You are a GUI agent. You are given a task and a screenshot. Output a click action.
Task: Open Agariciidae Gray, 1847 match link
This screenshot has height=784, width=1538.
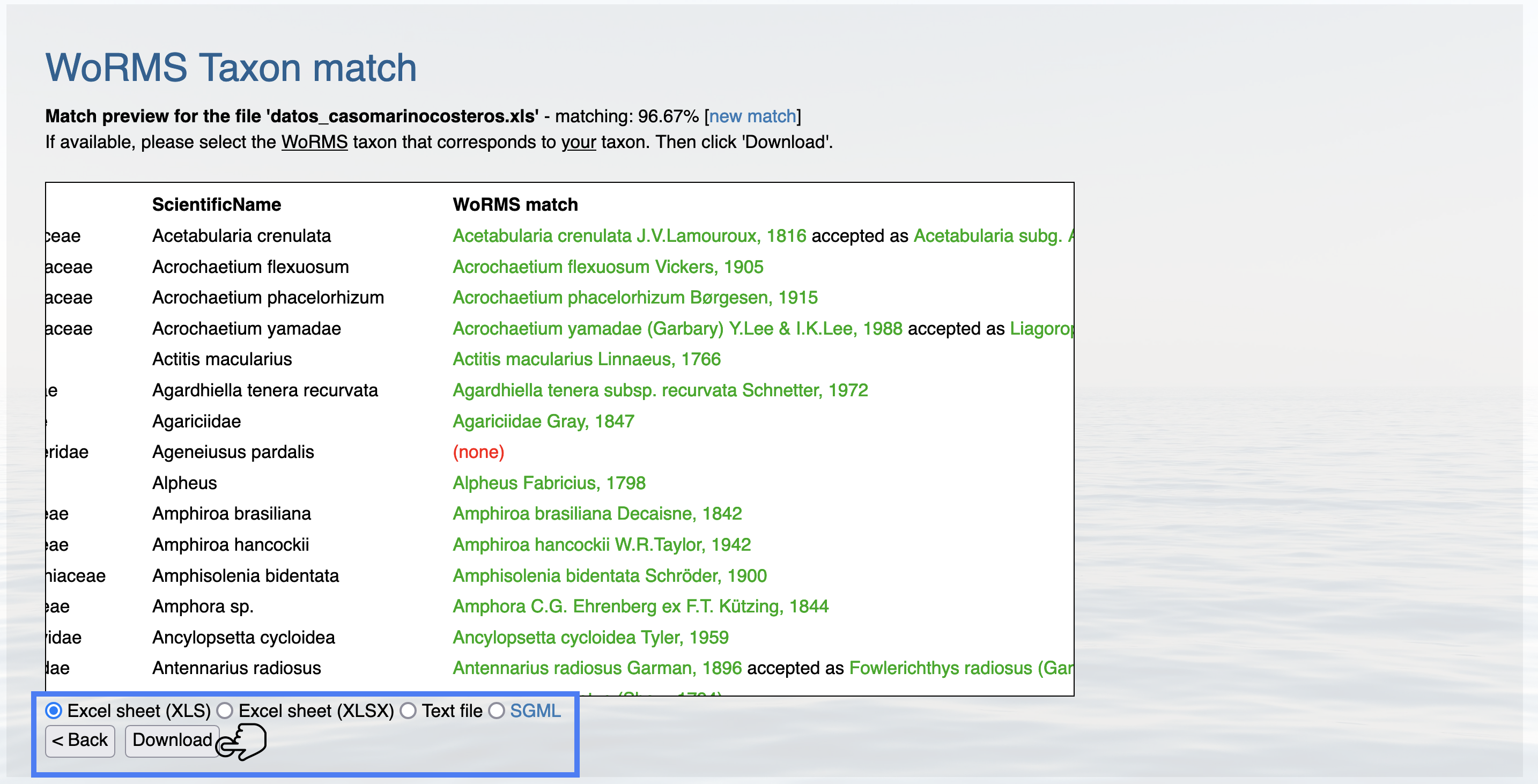click(x=543, y=421)
